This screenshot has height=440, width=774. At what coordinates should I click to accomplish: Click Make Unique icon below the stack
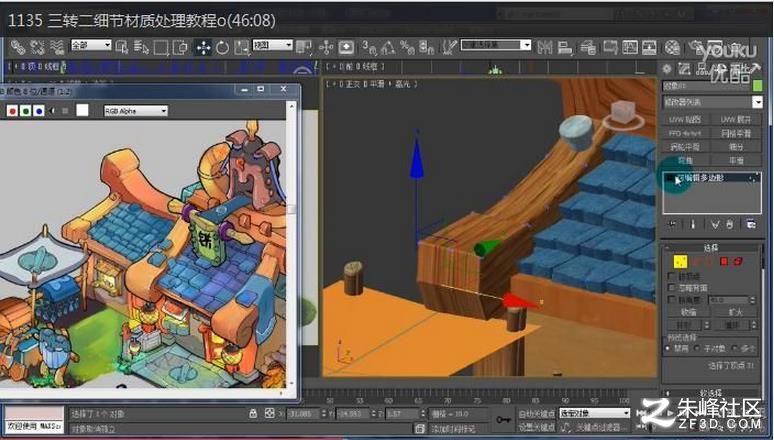(x=715, y=224)
